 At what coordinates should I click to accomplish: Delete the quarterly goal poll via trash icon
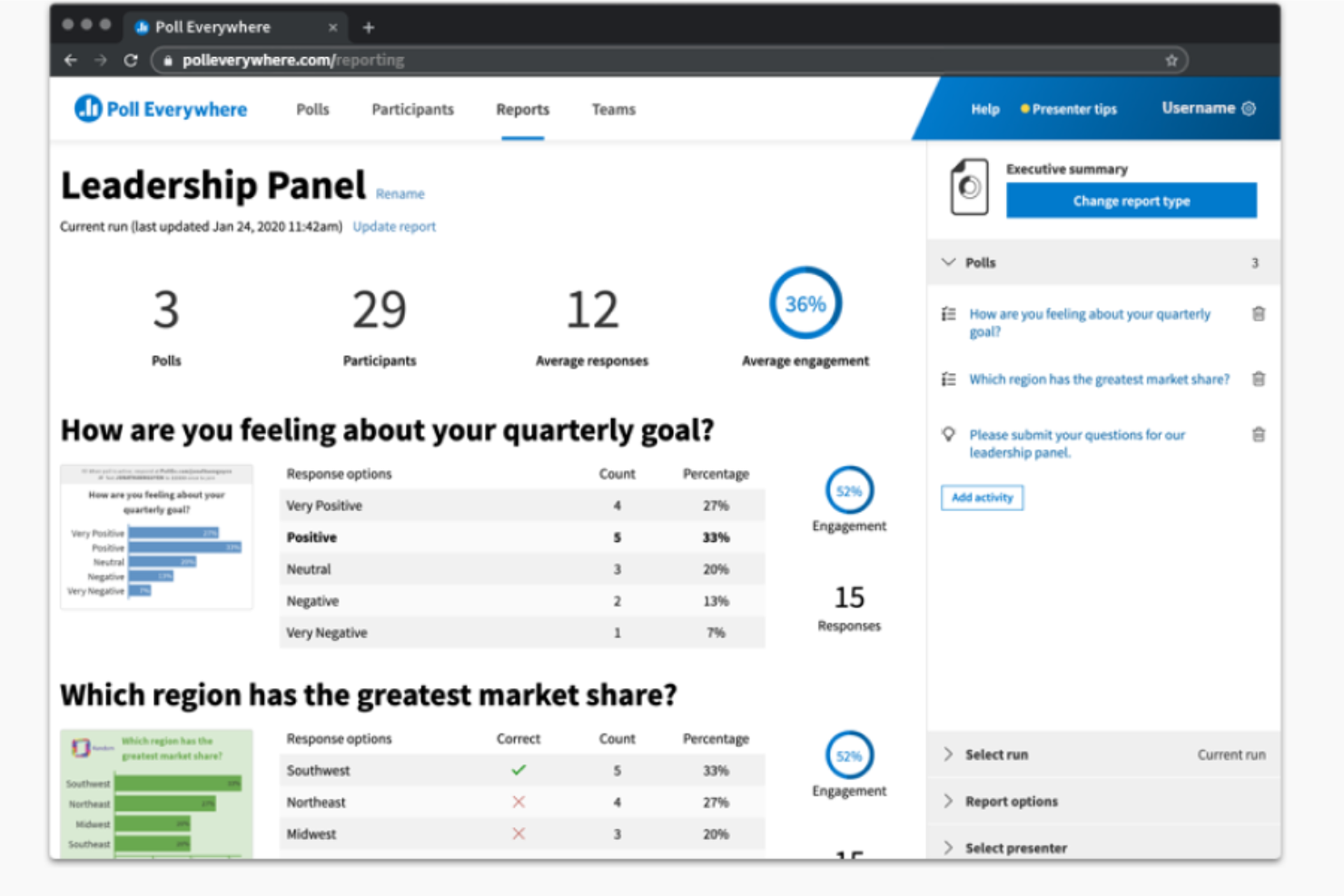pos(1259,314)
